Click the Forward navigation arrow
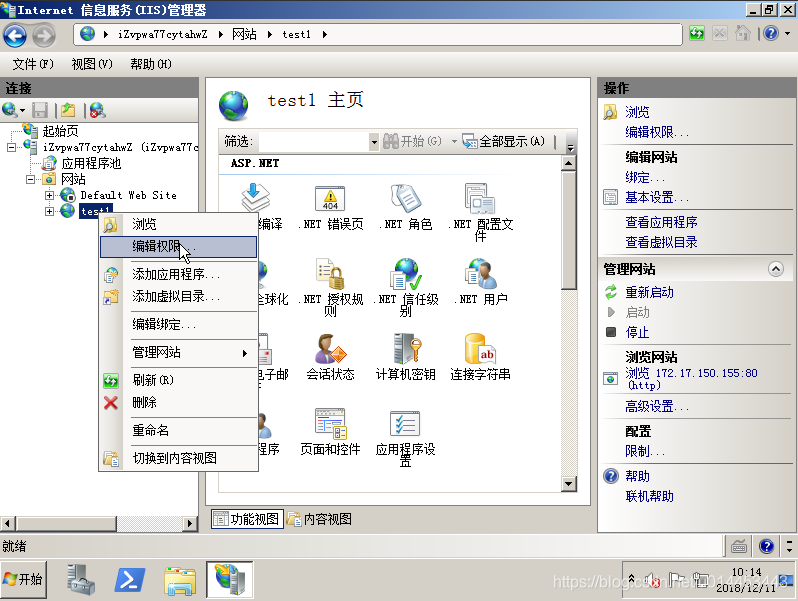The image size is (798, 601). [x=44, y=35]
